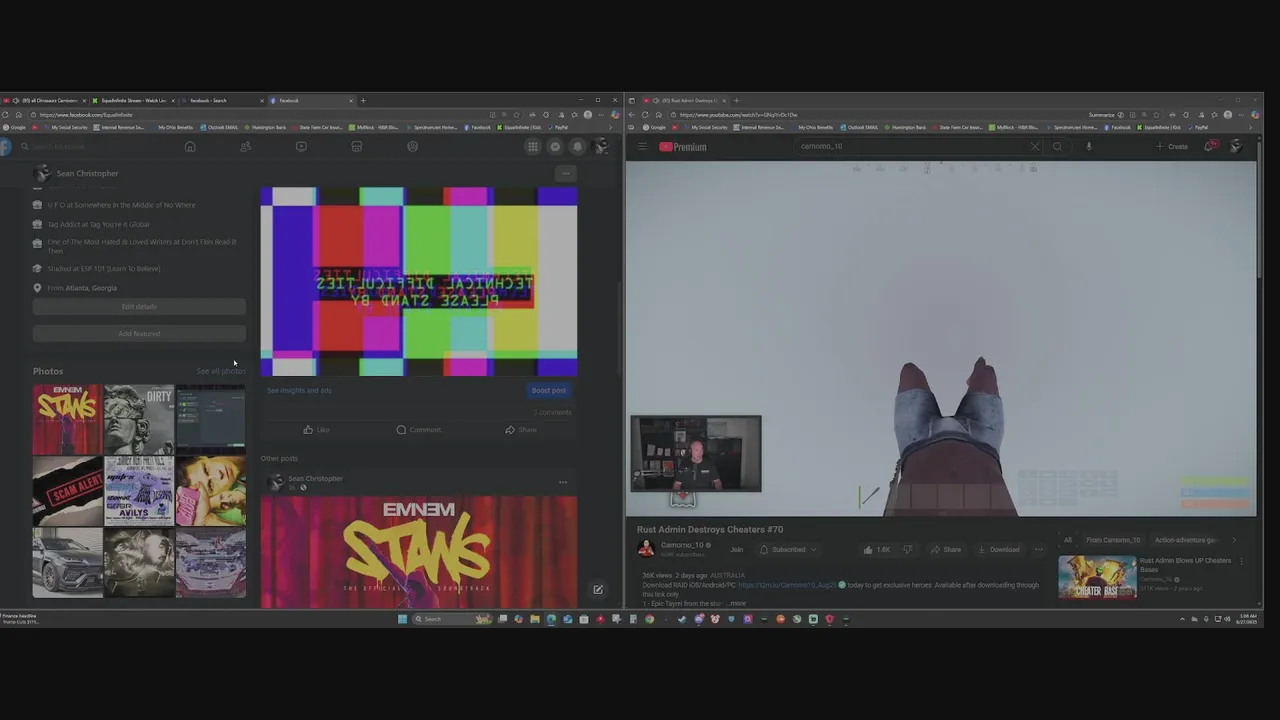Like the Technical Difficulties post
Image resolution: width=1280 pixels, height=720 pixels.
[315, 430]
